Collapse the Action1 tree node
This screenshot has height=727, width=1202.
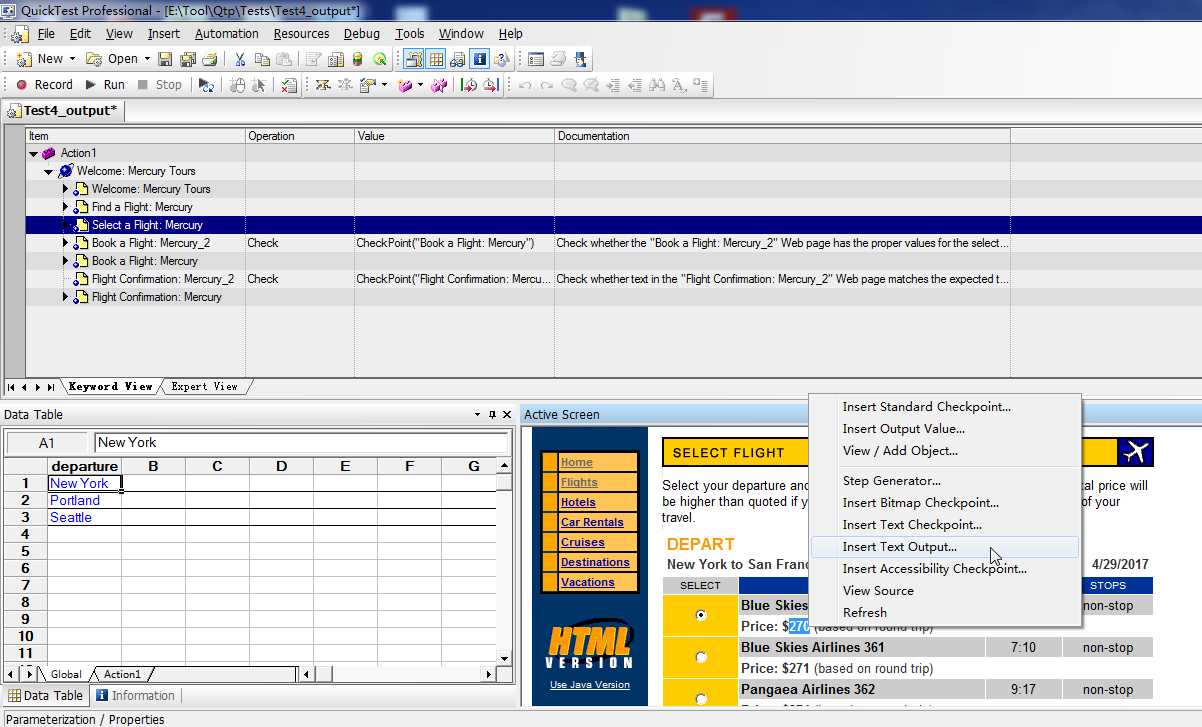[33, 153]
